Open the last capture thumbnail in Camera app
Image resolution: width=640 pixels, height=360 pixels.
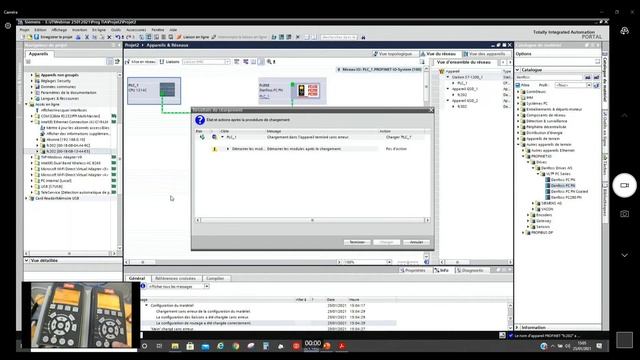624,340
